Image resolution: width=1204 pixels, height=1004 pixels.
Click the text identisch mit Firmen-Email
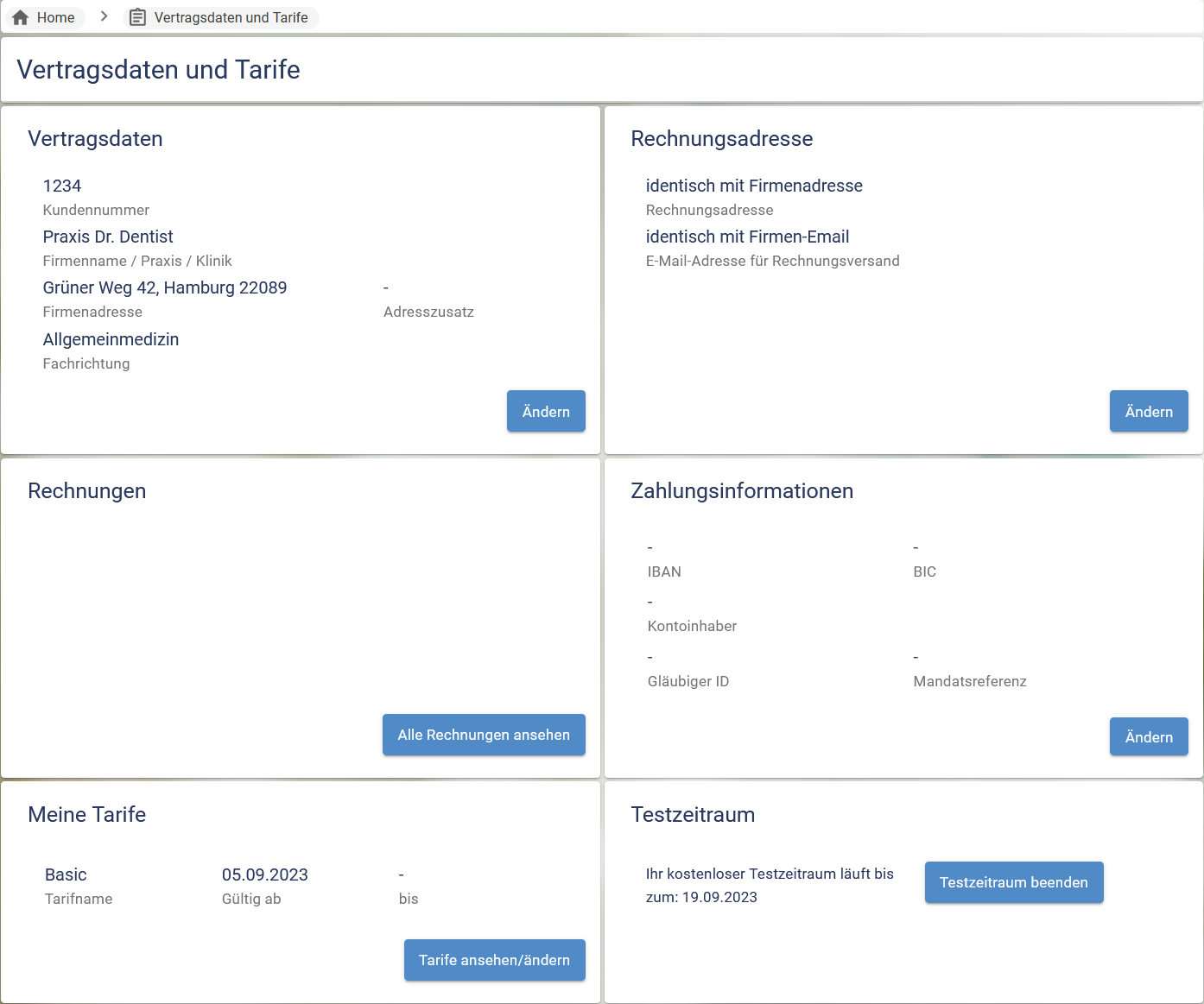pos(747,237)
